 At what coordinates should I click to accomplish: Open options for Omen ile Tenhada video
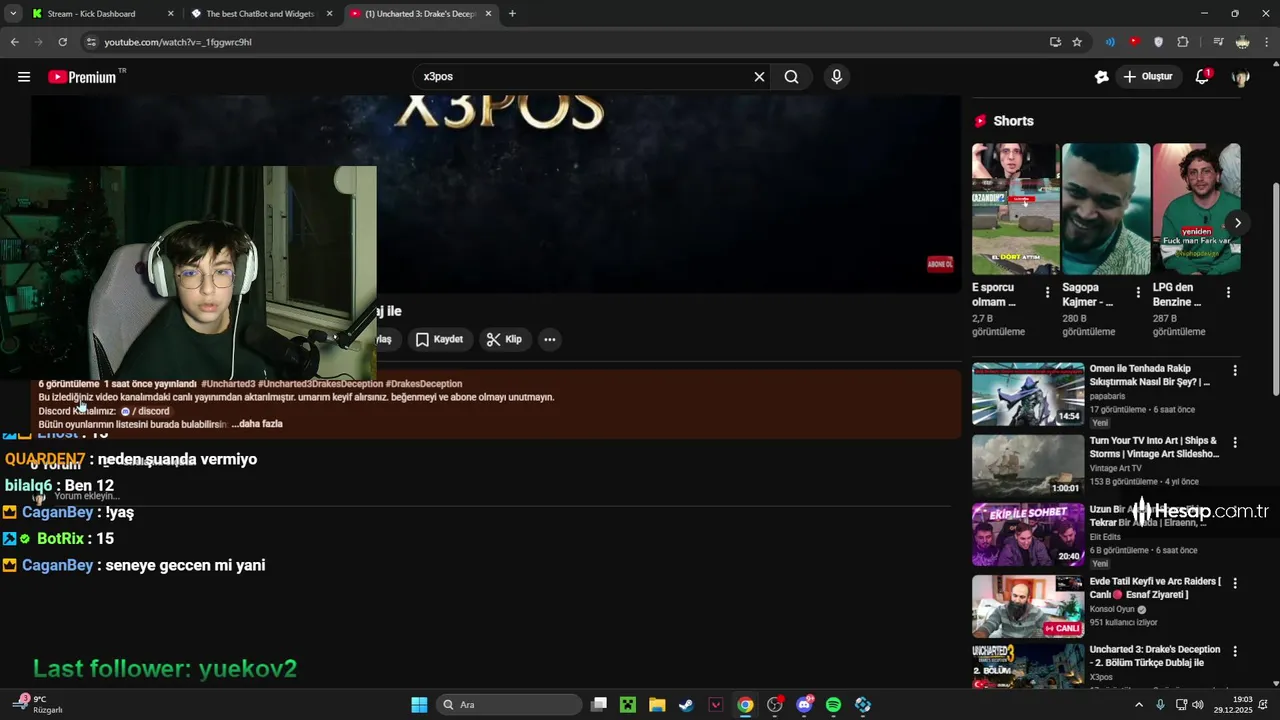point(1235,371)
